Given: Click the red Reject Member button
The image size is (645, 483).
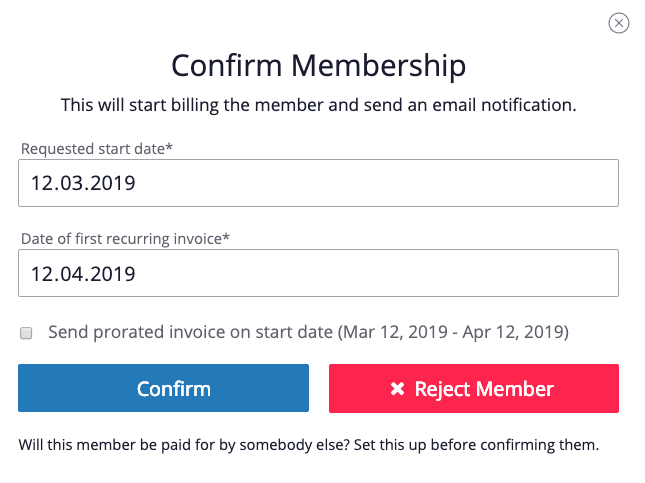Looking at the screenshot, I should (x=474, y=388).
